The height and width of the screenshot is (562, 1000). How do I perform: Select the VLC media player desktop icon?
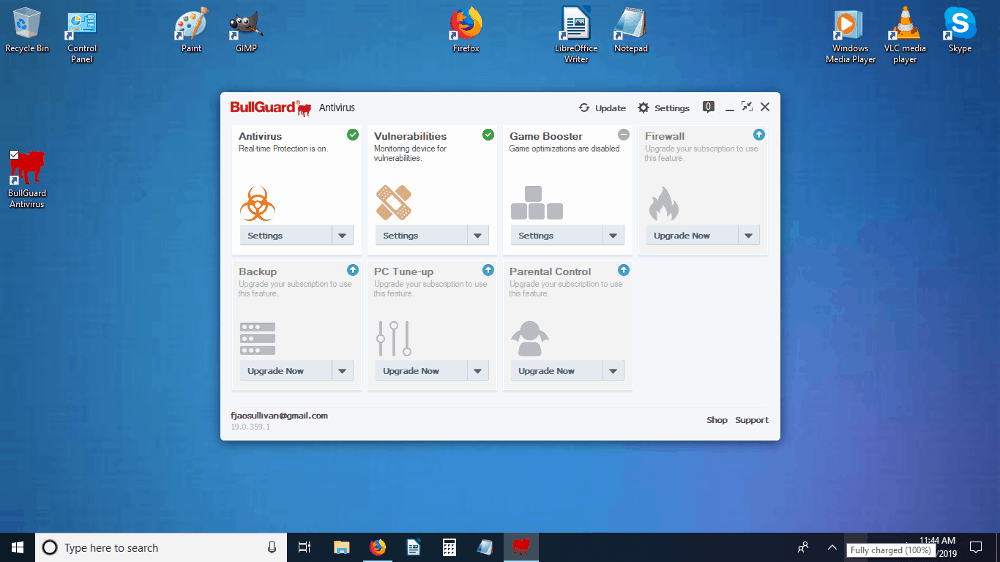(904, 35)
